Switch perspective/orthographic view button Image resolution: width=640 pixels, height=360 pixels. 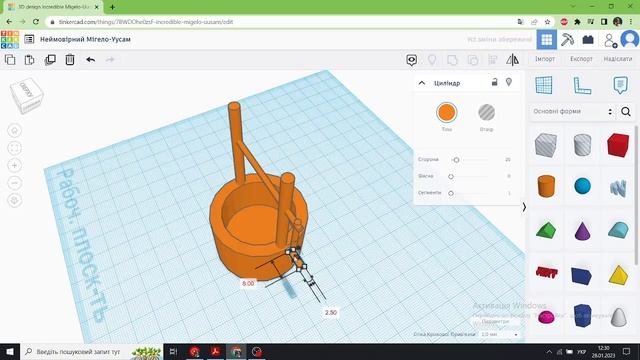[15, 200]
